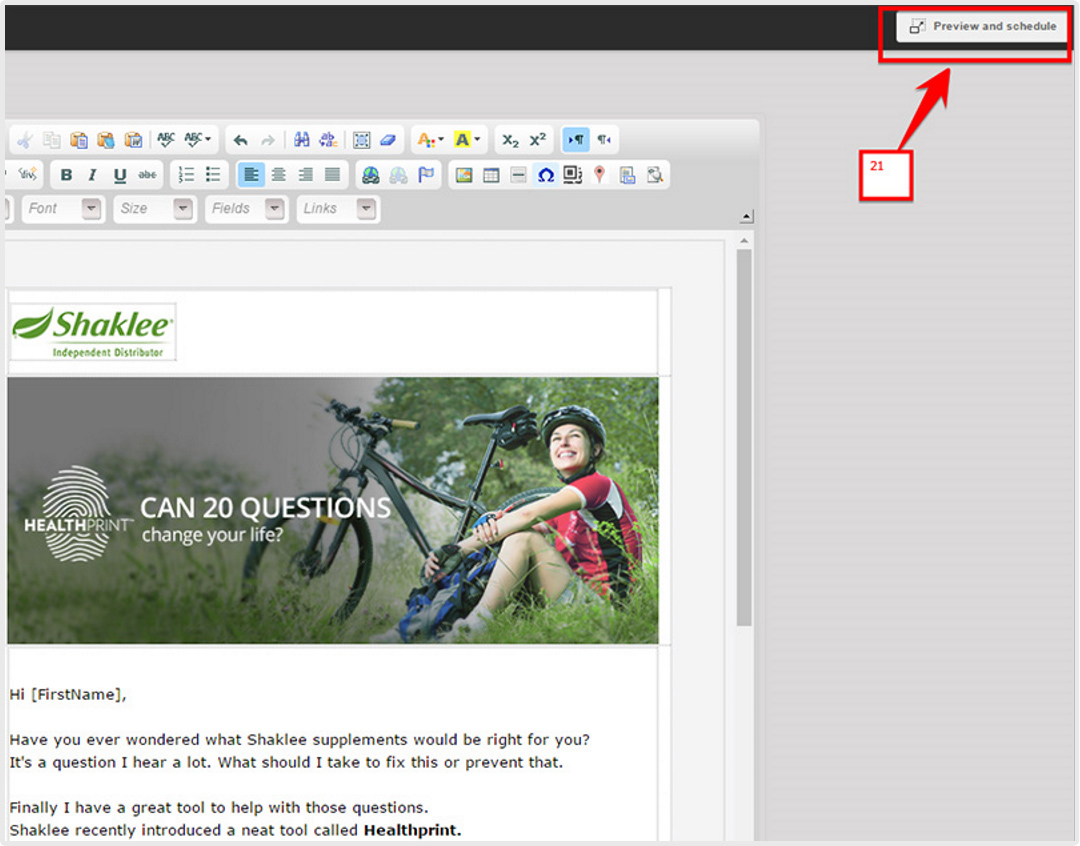1080x846 pixels.
Task: Toggle strikethrough formatting
Action: 147,175
